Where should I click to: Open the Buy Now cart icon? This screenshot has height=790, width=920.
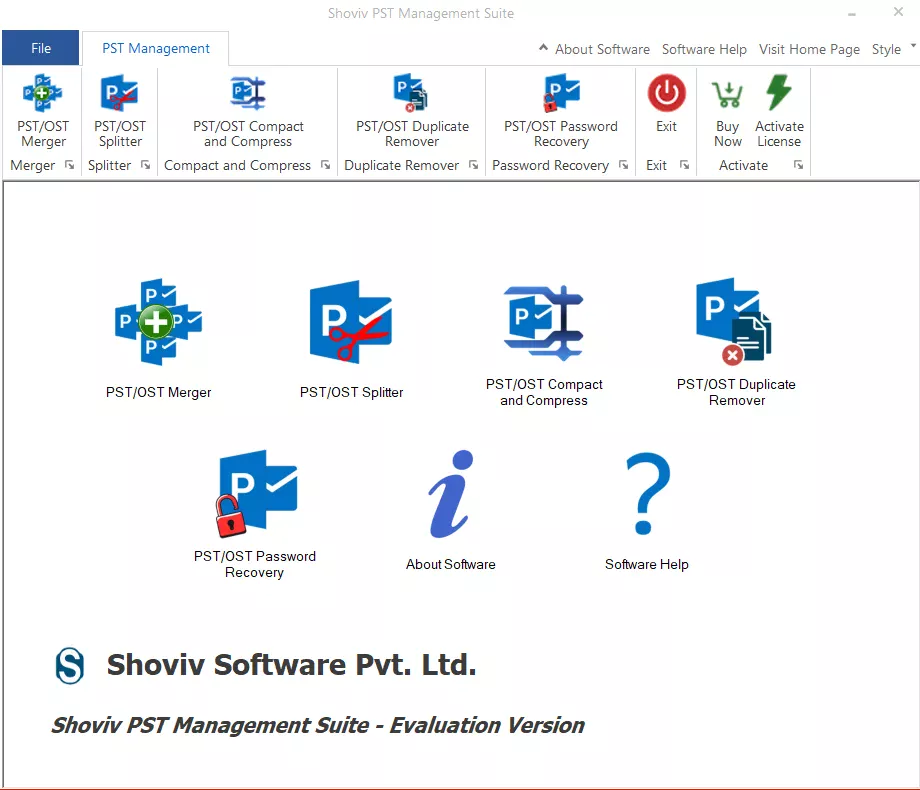click(728, 94)
